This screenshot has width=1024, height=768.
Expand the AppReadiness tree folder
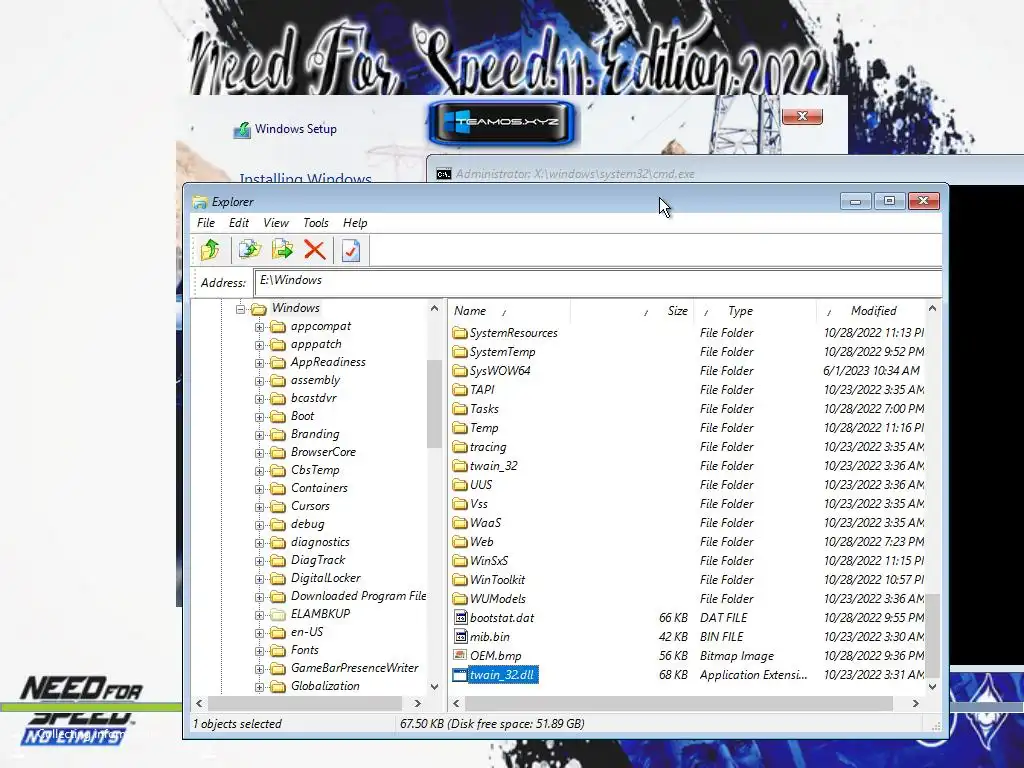click(x=259, y=362)
